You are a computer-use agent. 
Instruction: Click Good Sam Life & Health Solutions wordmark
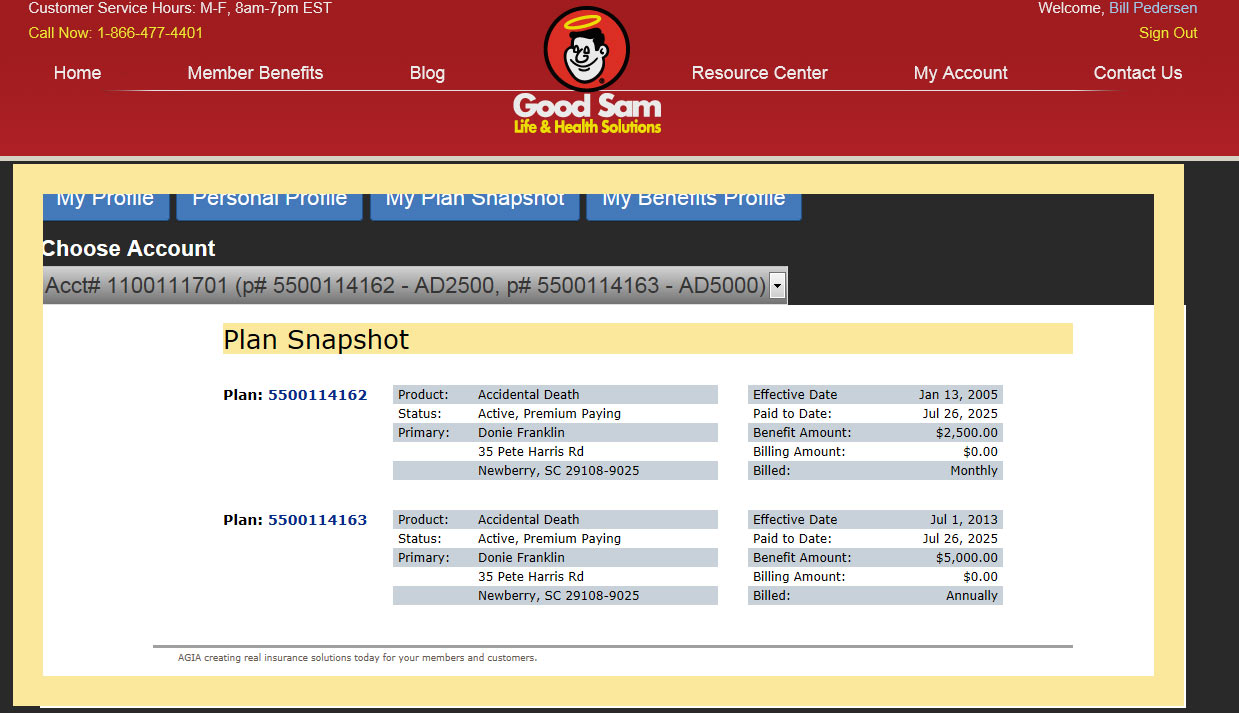587,114
